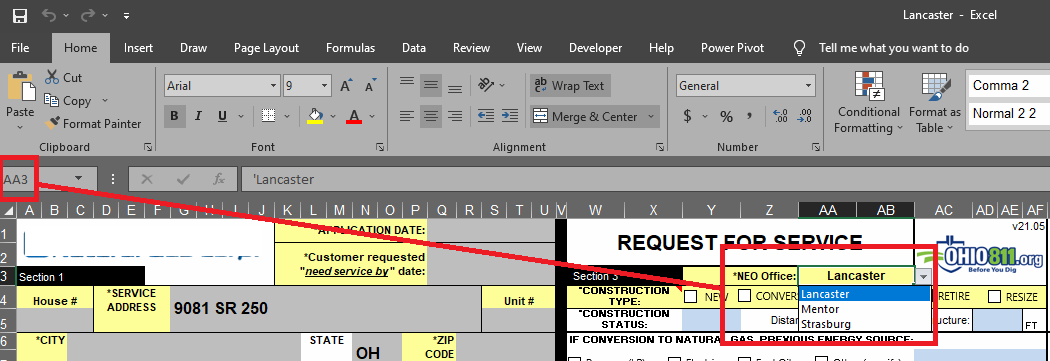The height and width of the screenshot is (361, 1050).
Task: Open the Formulas ribbon tab
Action: [x=350, y=48]
